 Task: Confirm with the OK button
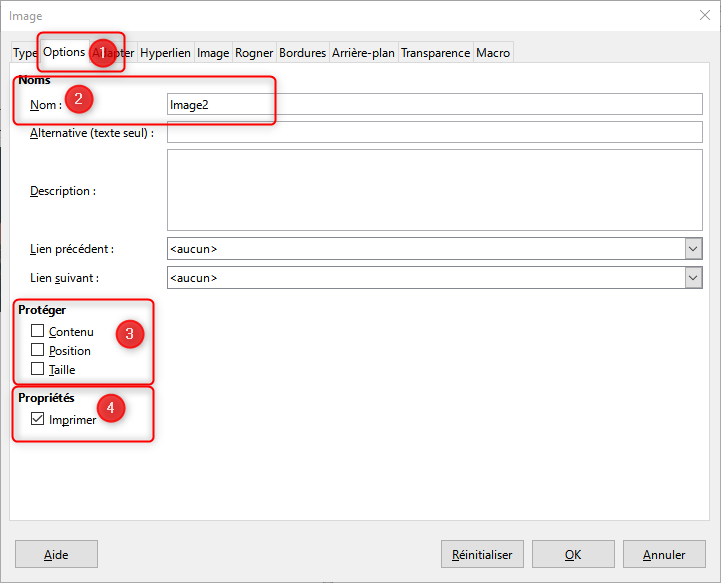tap(573, 555)
